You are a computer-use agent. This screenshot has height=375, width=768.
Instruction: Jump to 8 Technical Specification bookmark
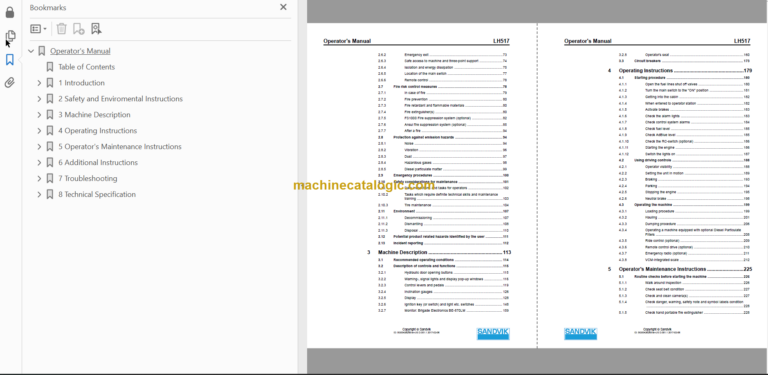coord(97,194)
